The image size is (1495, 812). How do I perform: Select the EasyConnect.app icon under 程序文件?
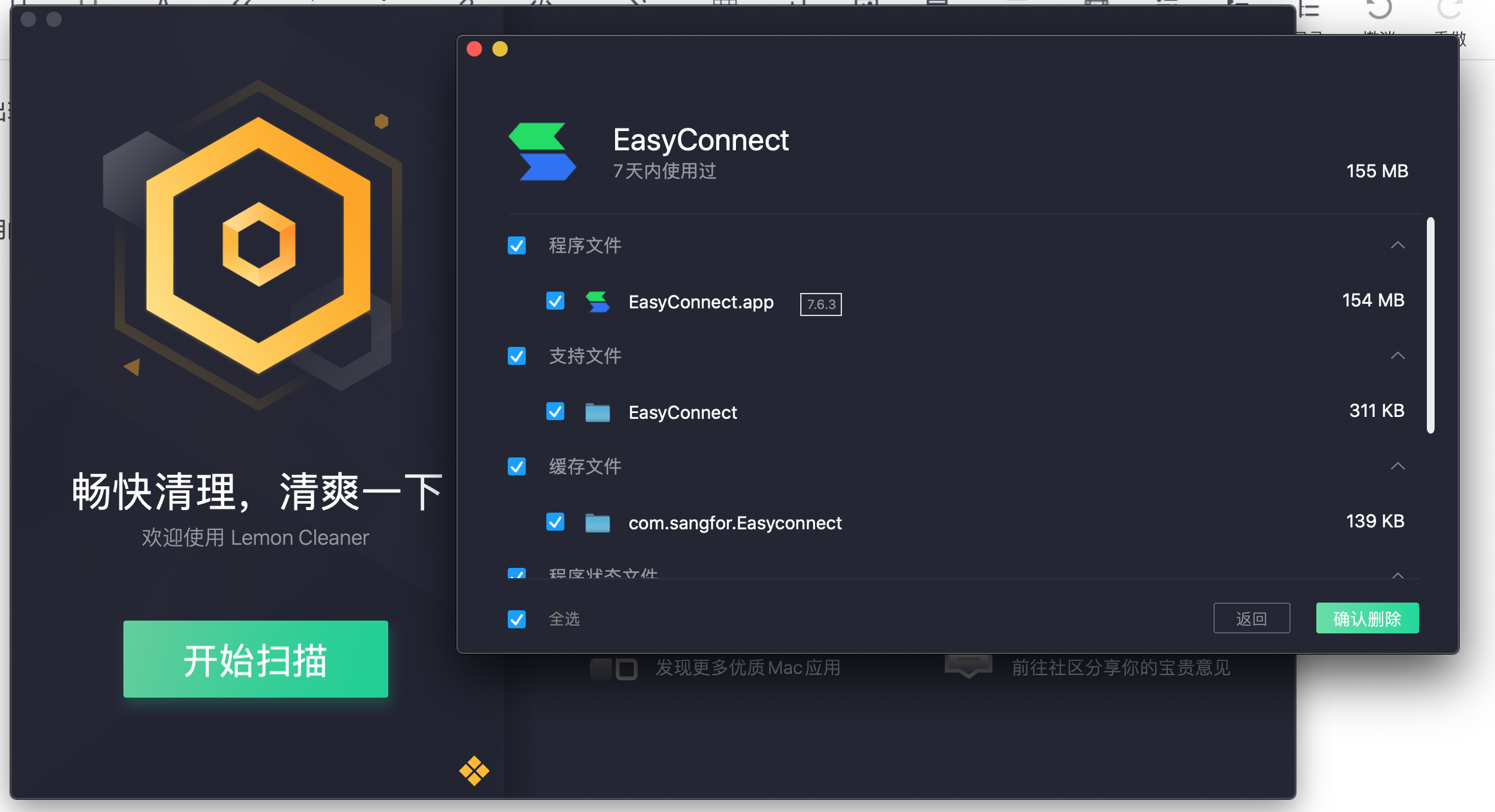[597, 302]
